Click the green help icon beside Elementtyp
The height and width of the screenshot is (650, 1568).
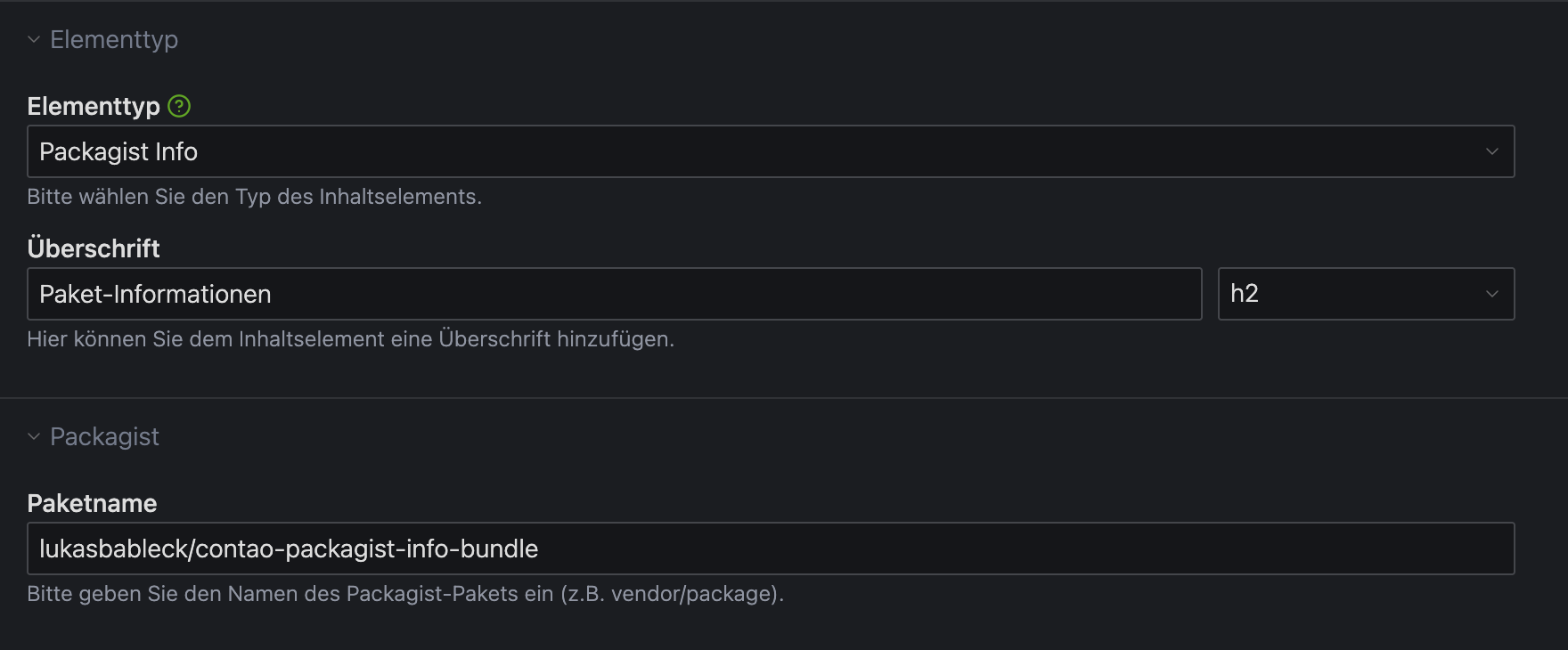[179, 106]
